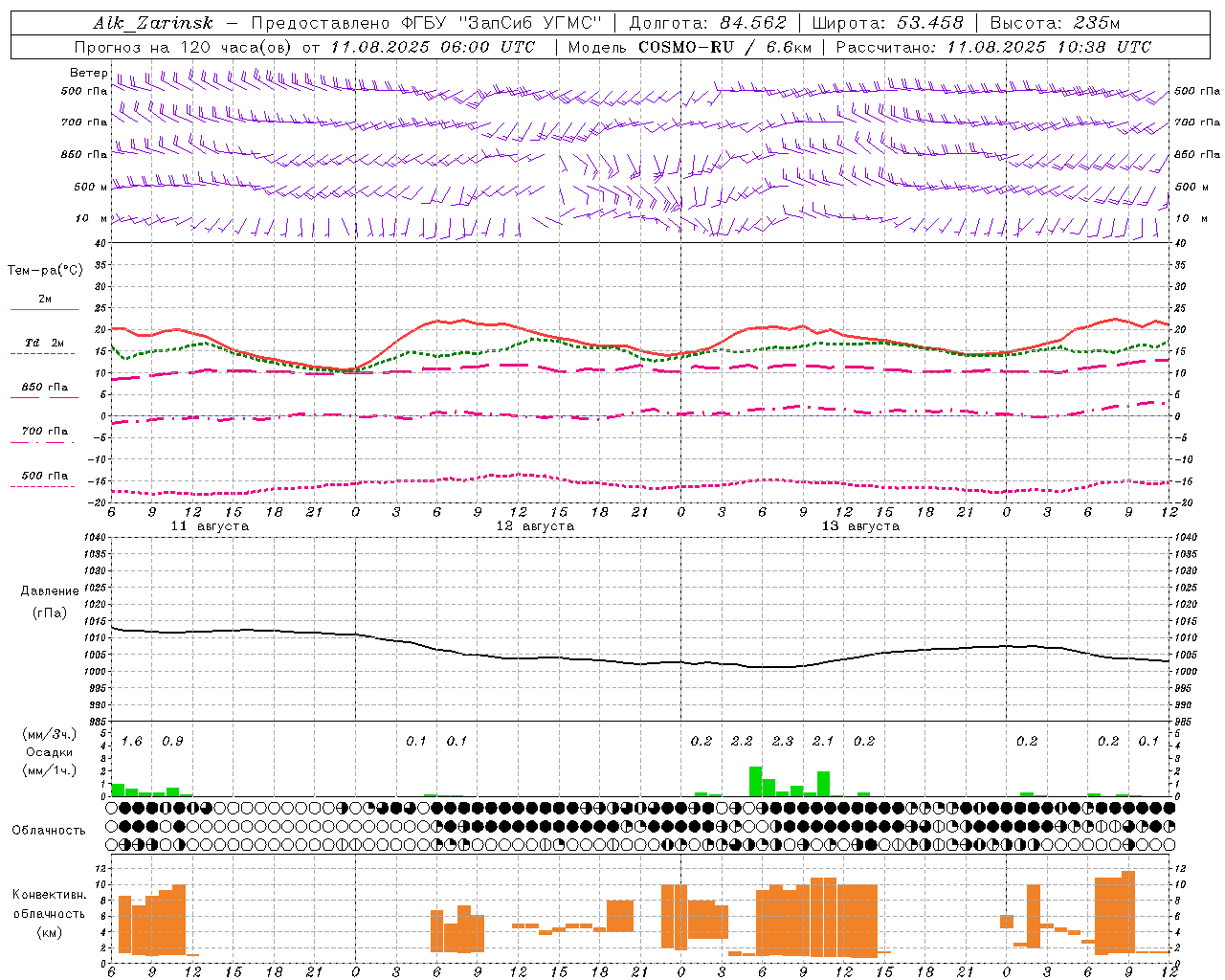Viewport: 1225px width, 980px height.
Task: Click the Конвективн. облачность label
Action: coord(49,903)
